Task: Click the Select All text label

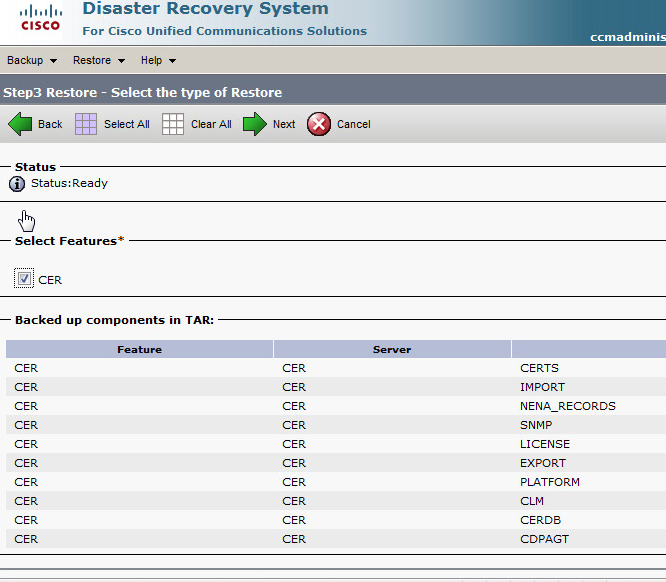Action: (127, 124)
